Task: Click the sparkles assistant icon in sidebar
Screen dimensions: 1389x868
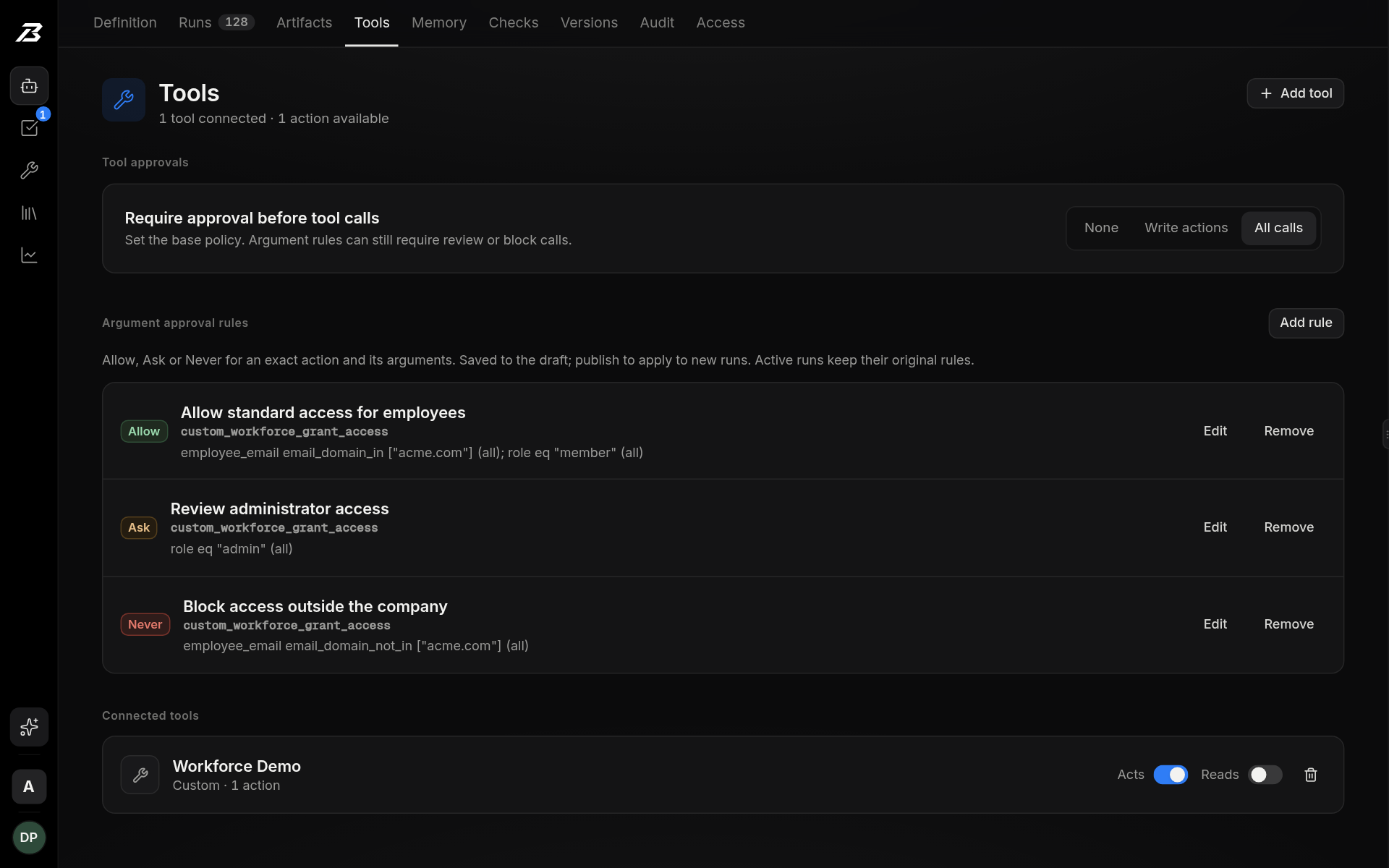Action: pos(29,727)
